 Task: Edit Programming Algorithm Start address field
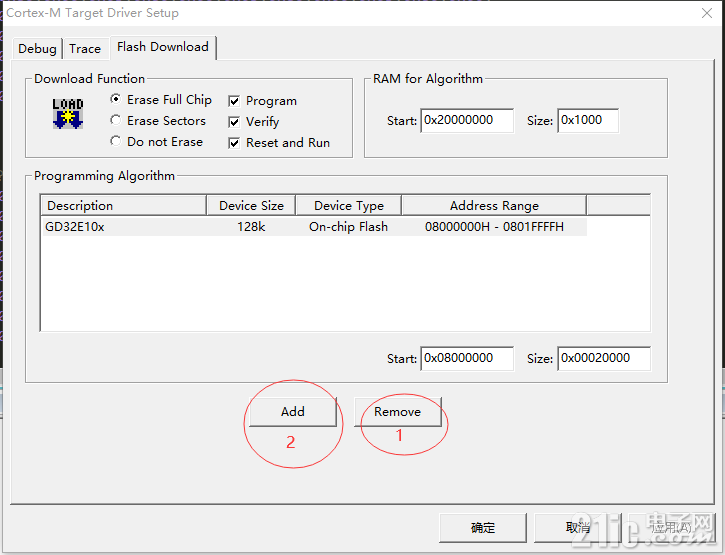(467, 358)
